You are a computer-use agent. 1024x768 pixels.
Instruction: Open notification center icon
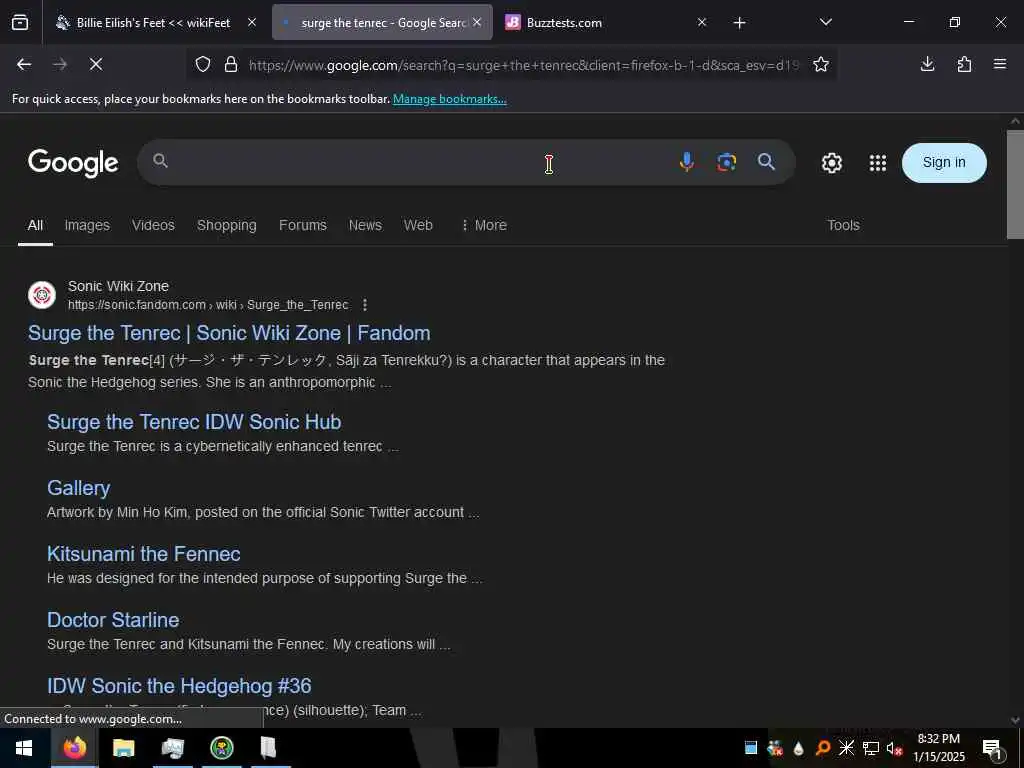point(992,748)
